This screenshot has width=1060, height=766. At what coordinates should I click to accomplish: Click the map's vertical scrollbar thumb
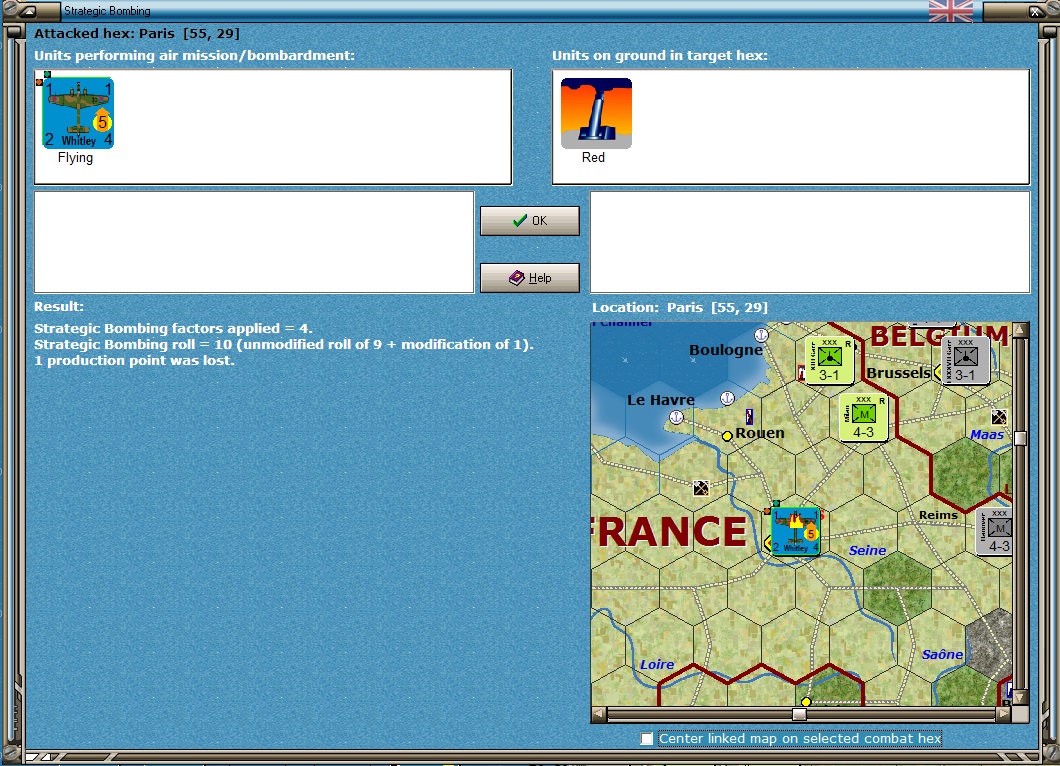(1020, 438)
